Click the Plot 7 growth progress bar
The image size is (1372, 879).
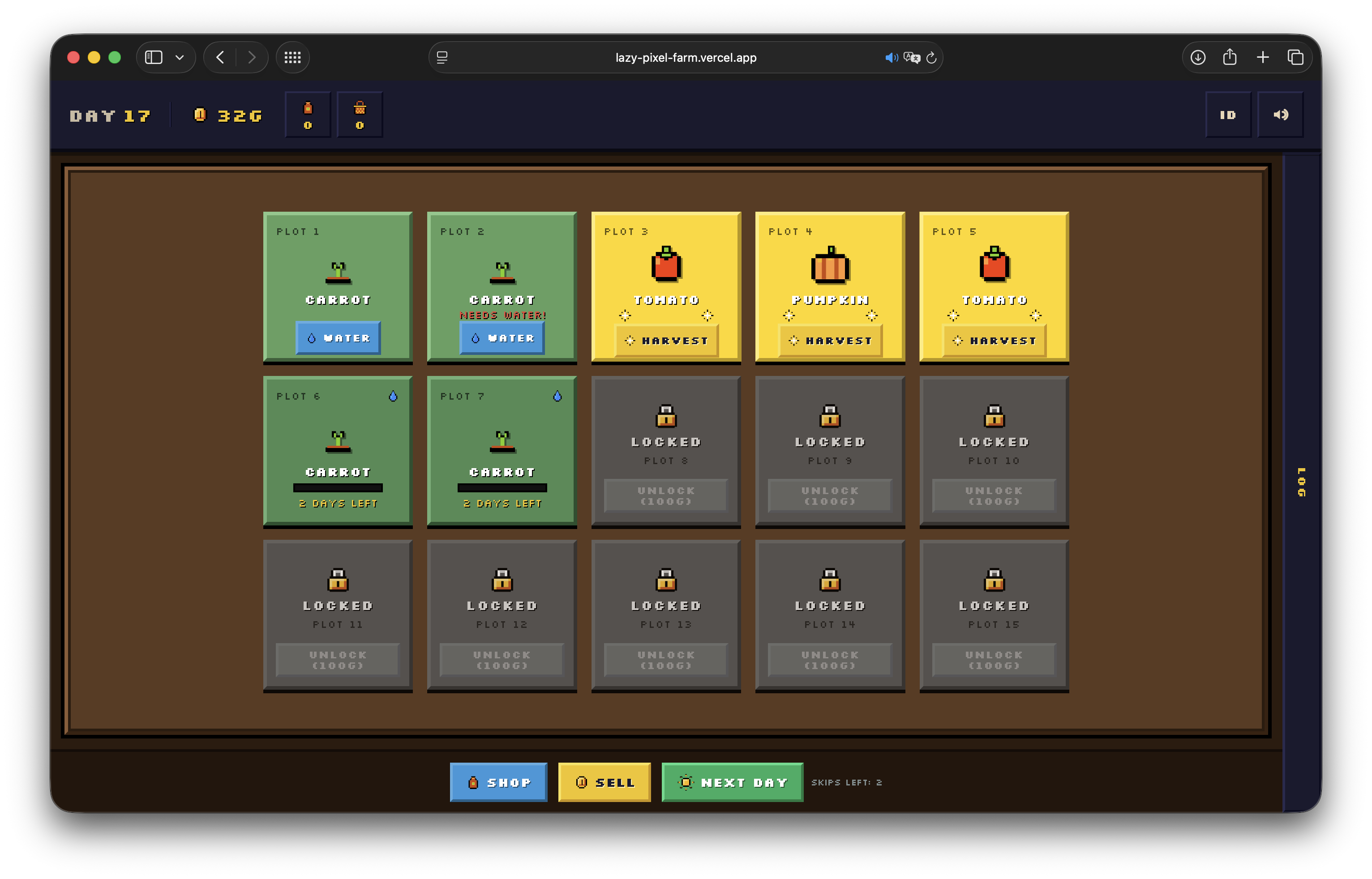[x=502, y=488]
